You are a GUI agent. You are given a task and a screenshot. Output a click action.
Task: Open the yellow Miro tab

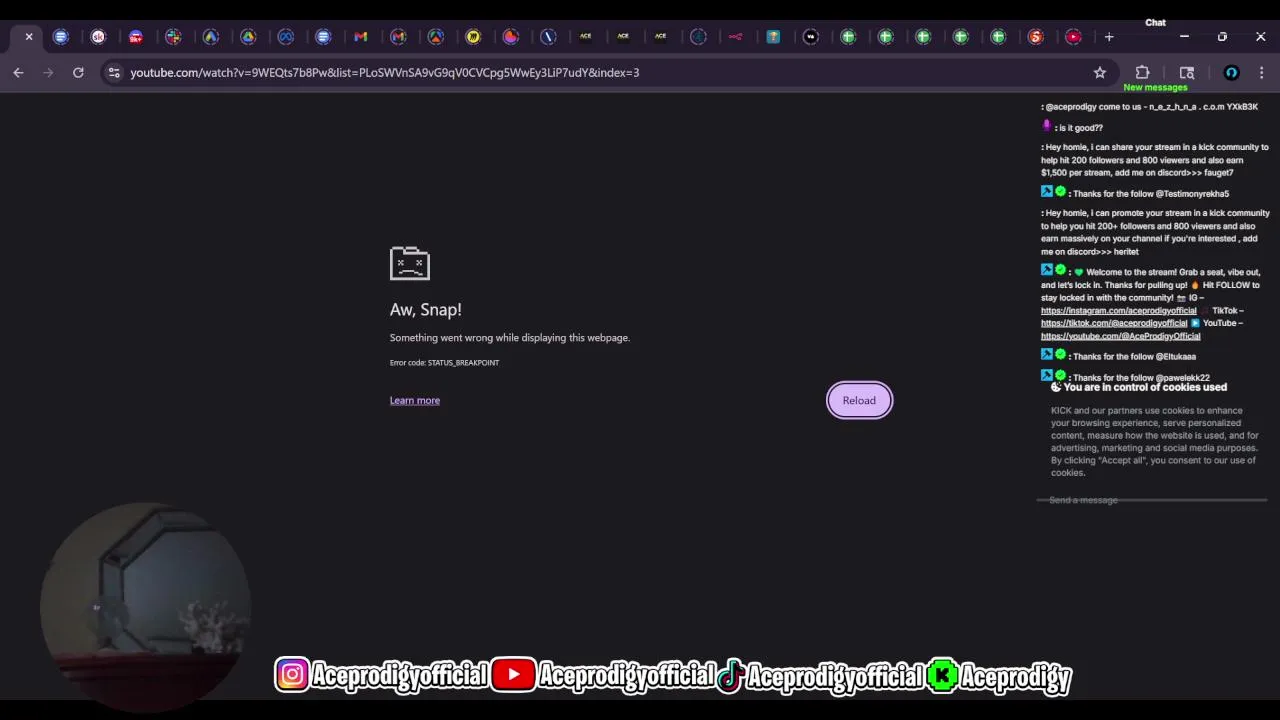point(473,37)
